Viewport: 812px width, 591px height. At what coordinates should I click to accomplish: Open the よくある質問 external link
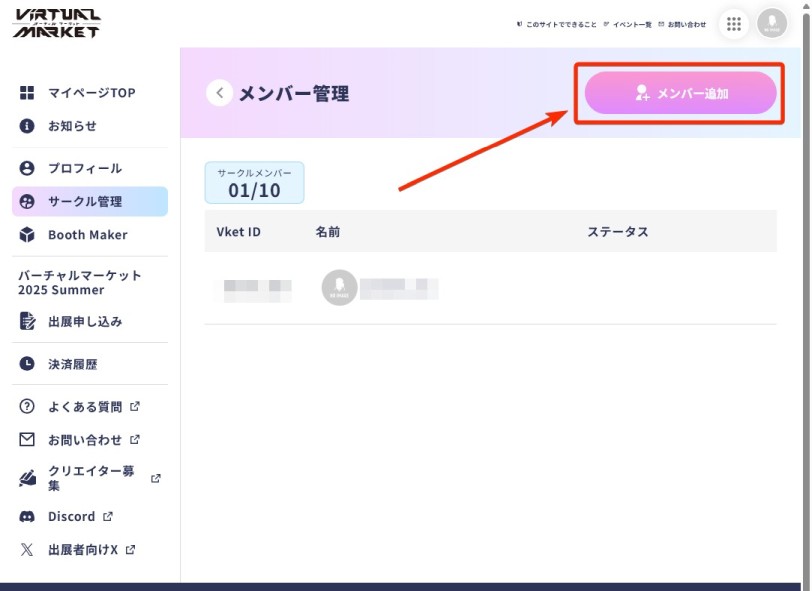pyautogui.click(x=84, y=407)
